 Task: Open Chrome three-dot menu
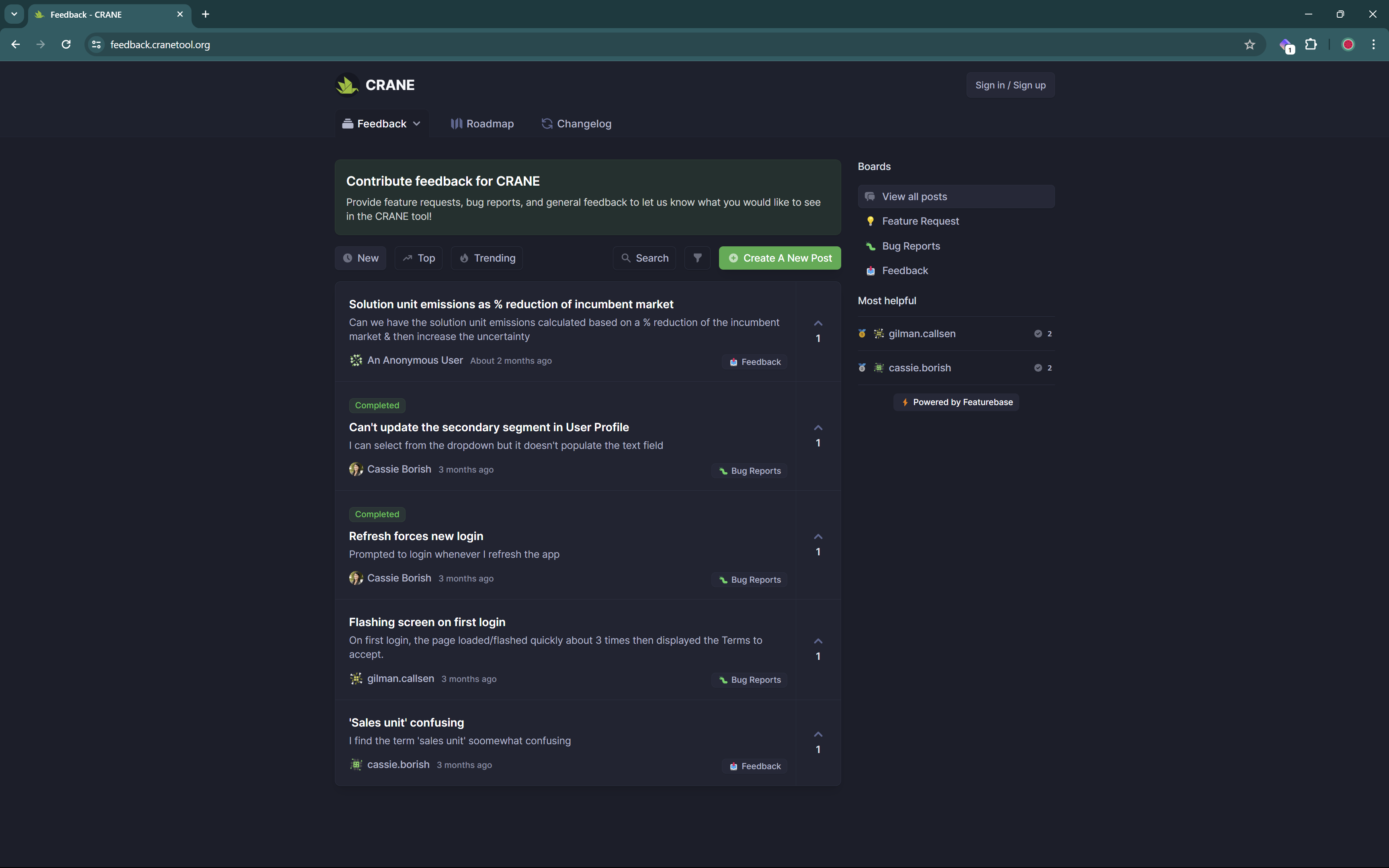coord(1373,45)
